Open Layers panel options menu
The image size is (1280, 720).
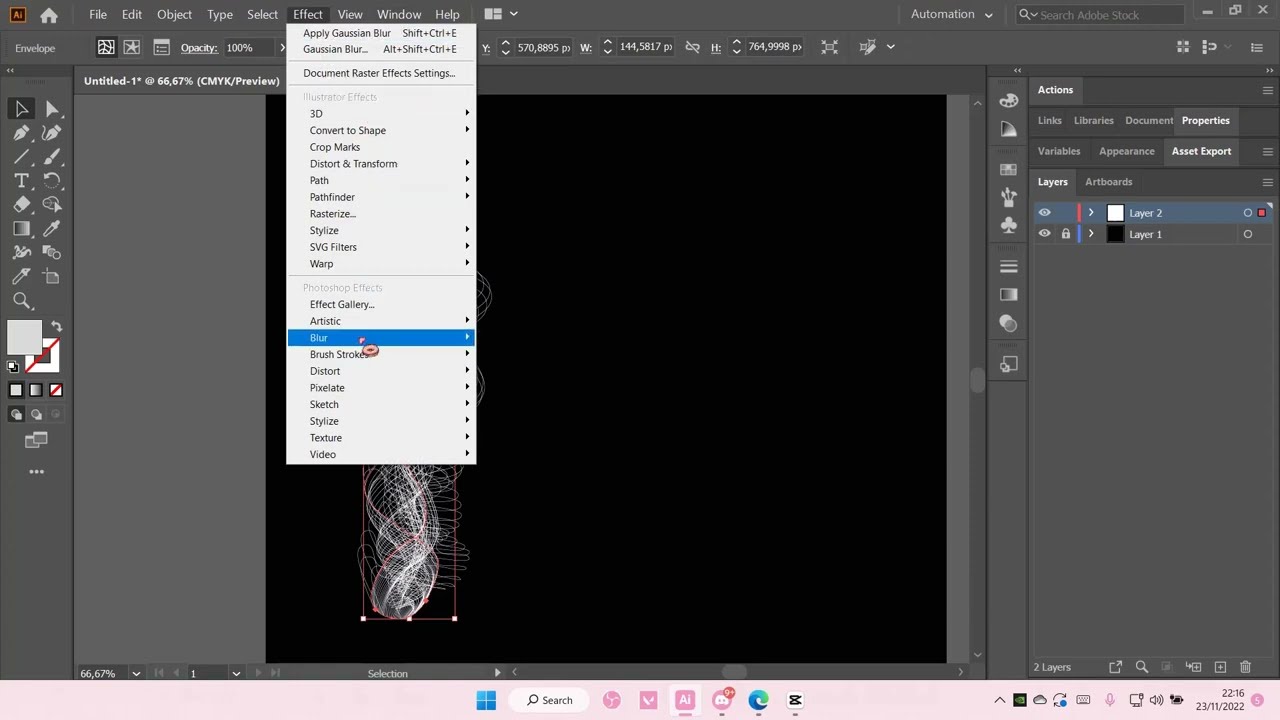[x=1267, y=182]
